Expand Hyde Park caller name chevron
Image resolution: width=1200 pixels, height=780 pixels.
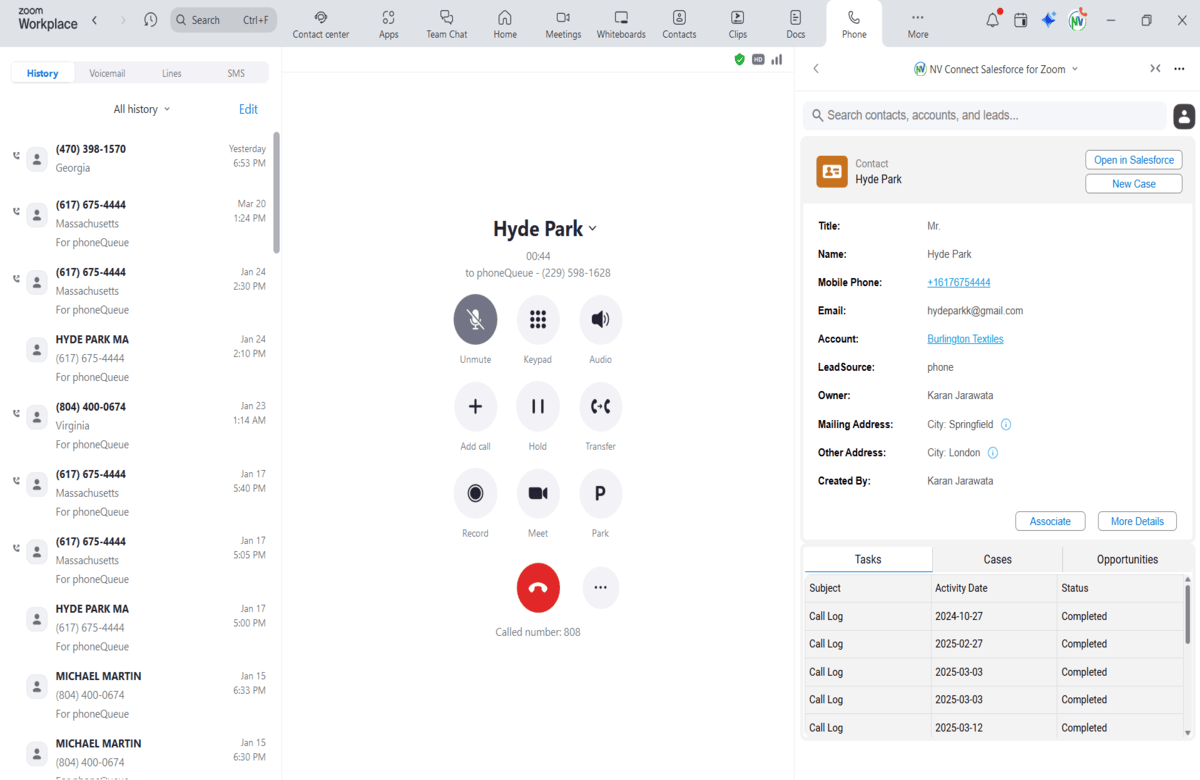click(593, 229)
